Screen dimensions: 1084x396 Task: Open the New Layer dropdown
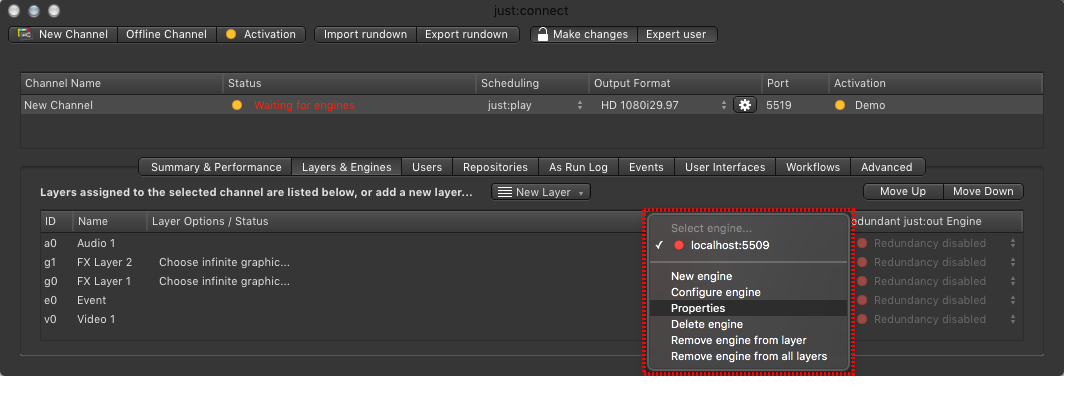point(541,192)
